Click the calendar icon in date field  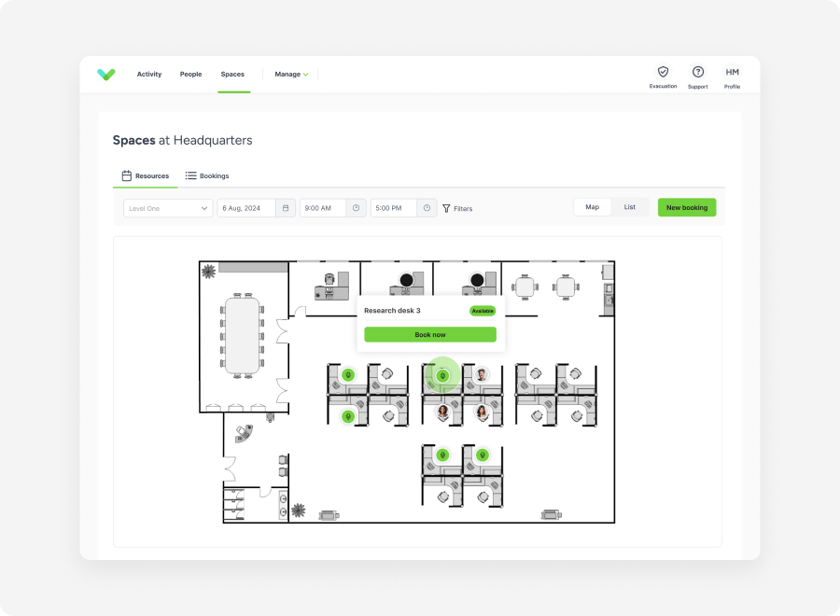point(286,208)
